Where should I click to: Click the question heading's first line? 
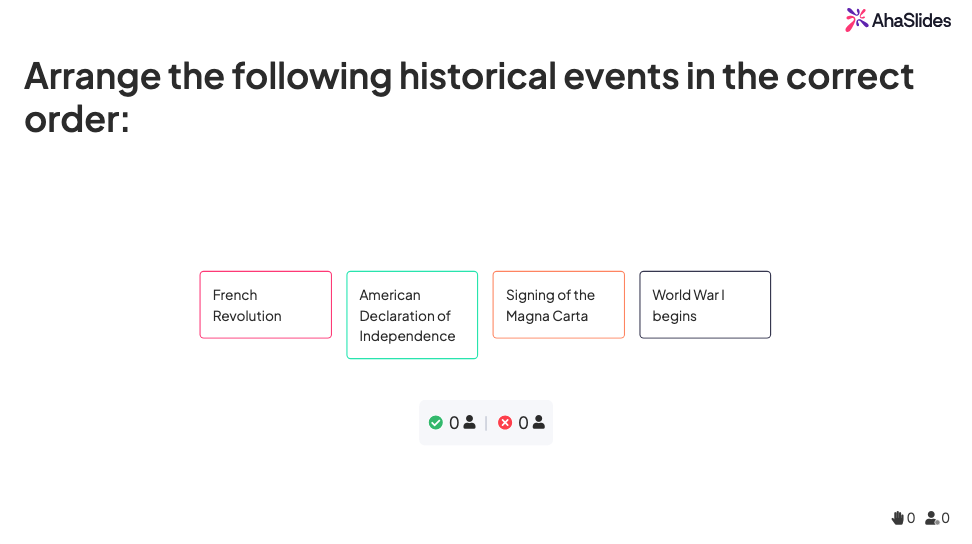pos(468,76)
